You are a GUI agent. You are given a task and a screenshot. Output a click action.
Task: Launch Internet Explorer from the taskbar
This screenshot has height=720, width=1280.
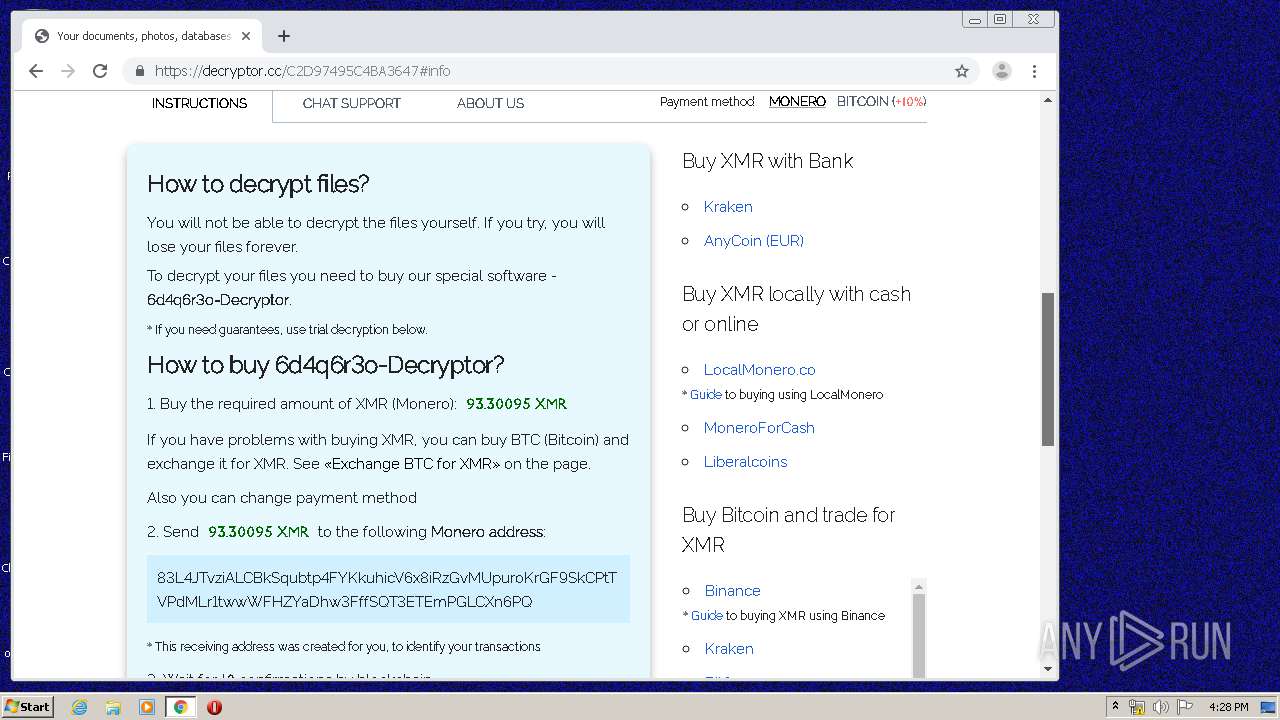[x=80, y=707]
